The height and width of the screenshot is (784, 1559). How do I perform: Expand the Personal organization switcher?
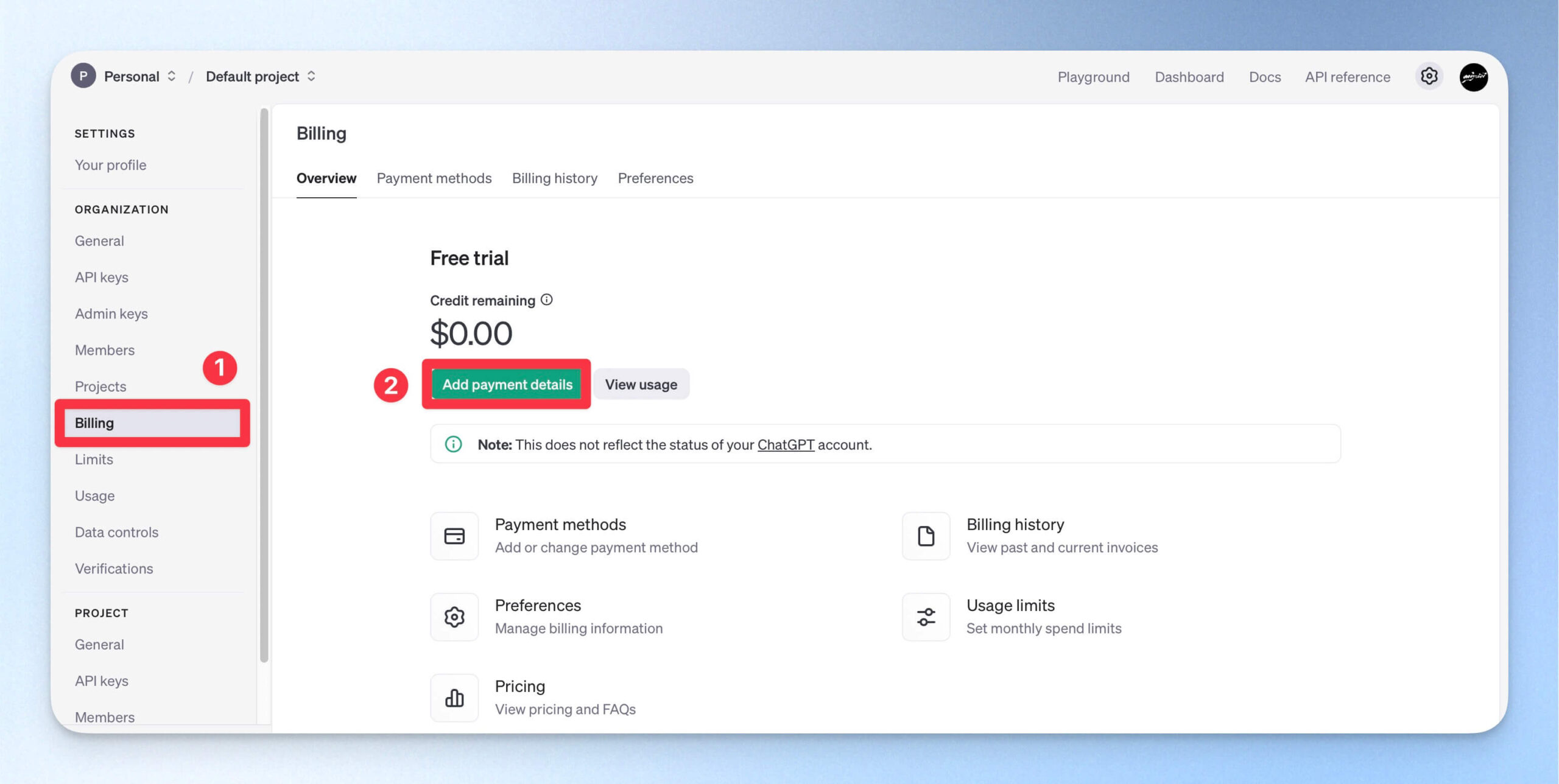tap(140, 76)
